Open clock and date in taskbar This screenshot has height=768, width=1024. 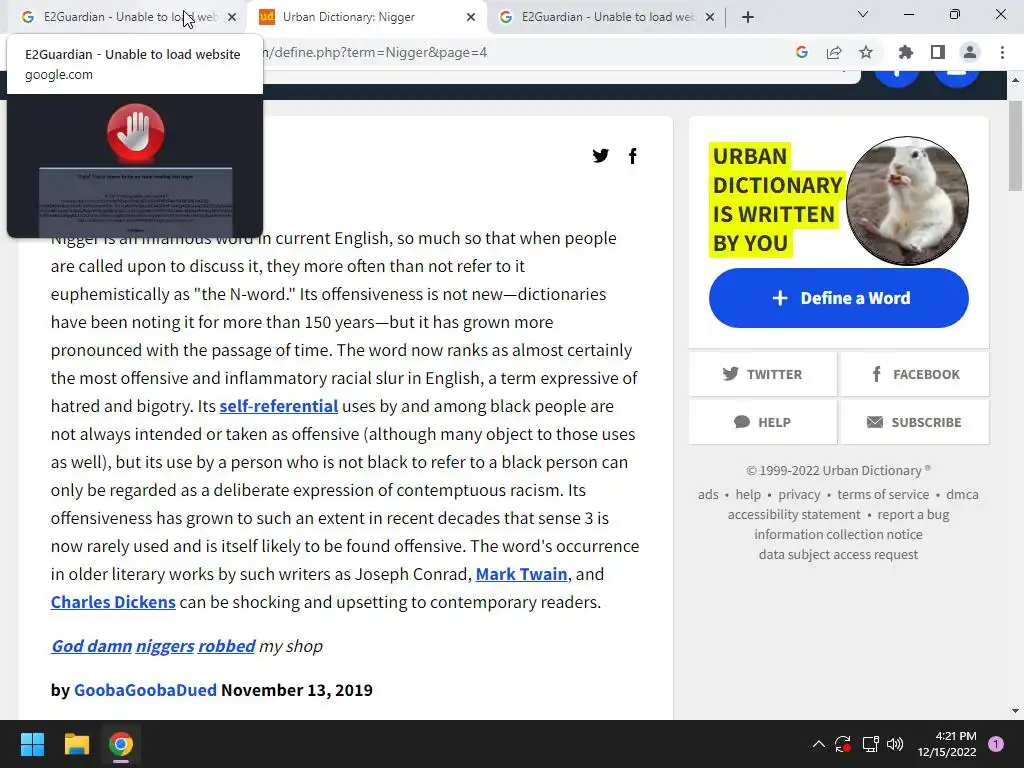947,744
